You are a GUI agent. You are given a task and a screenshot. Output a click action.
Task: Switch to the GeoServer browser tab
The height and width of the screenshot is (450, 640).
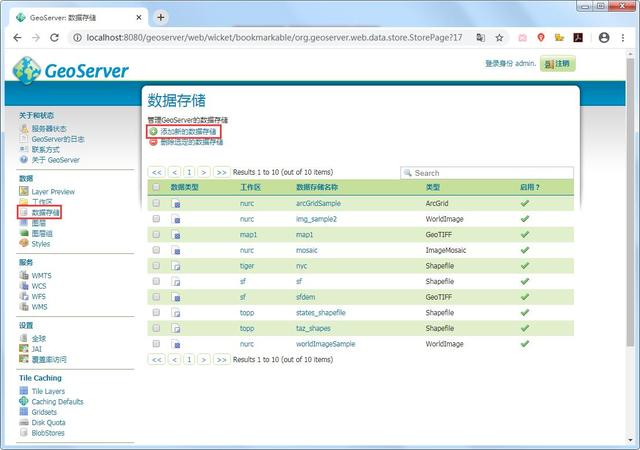78,18
